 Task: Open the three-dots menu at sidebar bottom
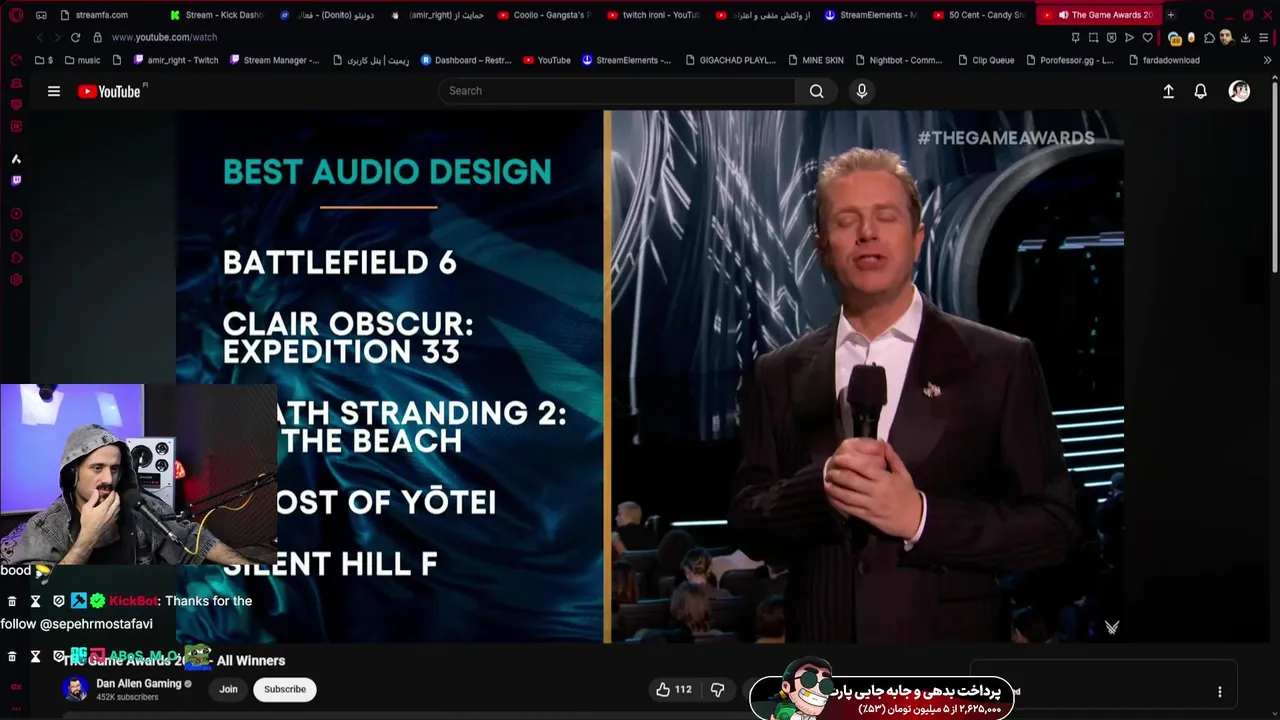(16, 710)
